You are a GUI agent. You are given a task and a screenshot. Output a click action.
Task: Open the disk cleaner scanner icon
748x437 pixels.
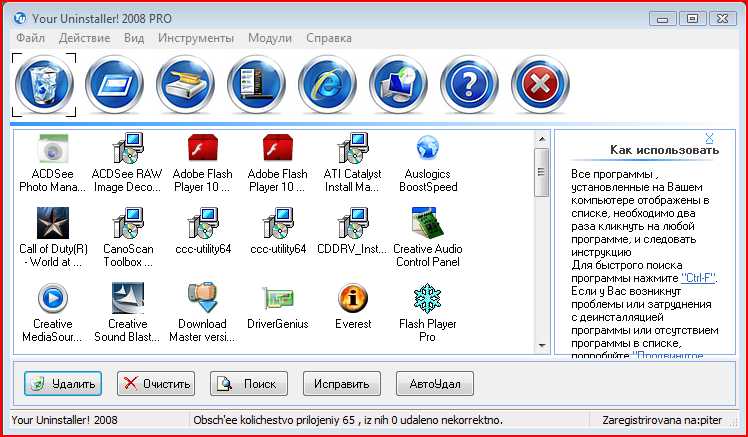[186, 84]
